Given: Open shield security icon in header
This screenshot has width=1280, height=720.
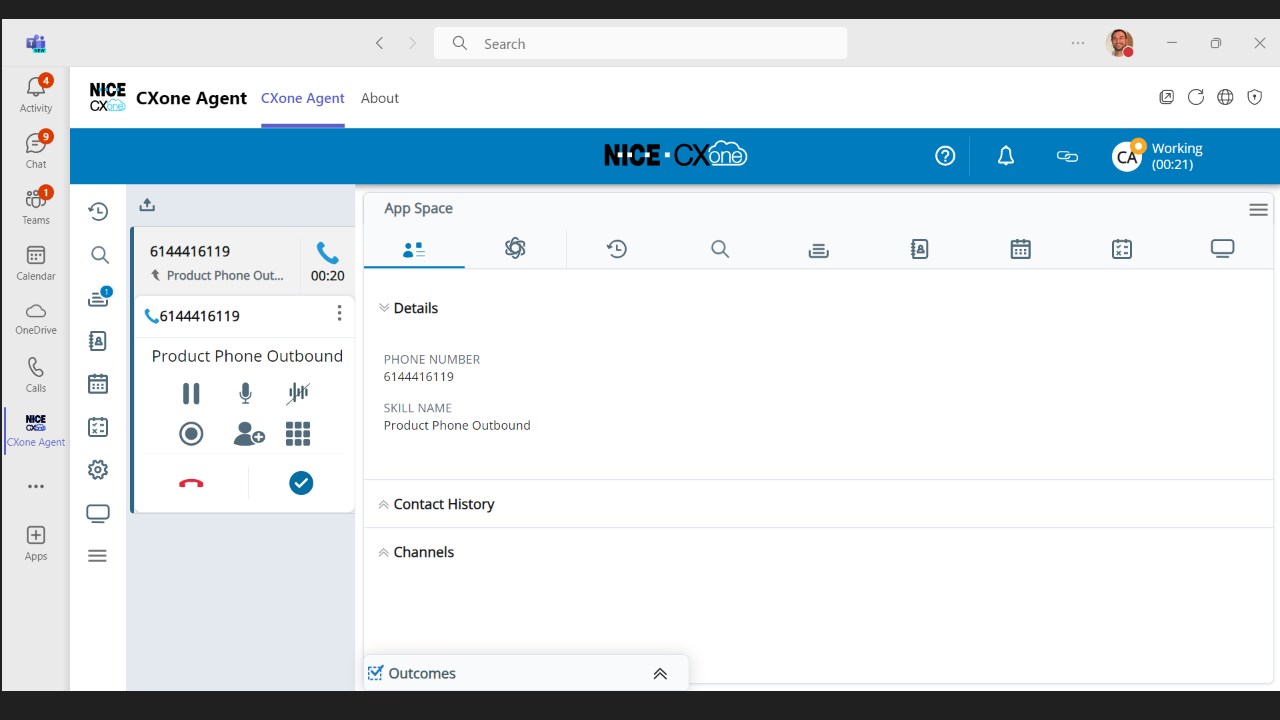Looking at the screenshot, I should 1254,97.
